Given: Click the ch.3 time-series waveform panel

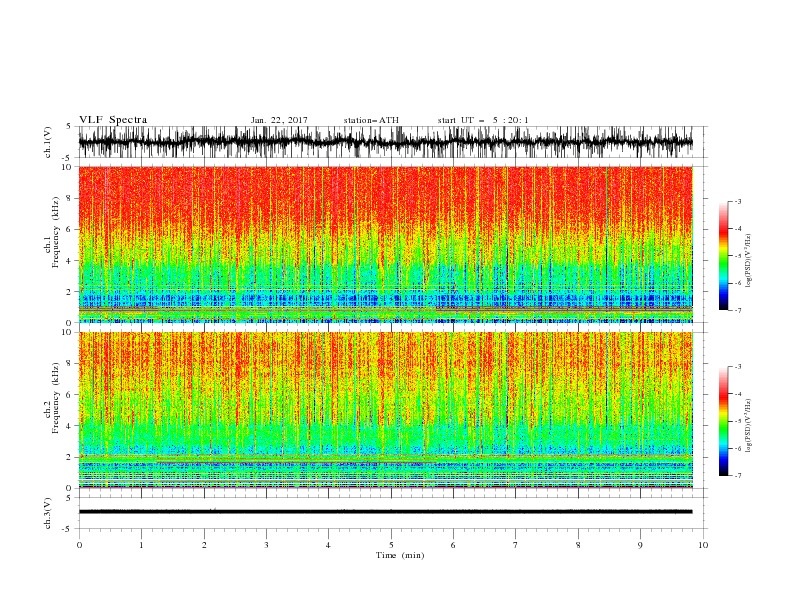Looking at the screenshot, I should (393, 513).
